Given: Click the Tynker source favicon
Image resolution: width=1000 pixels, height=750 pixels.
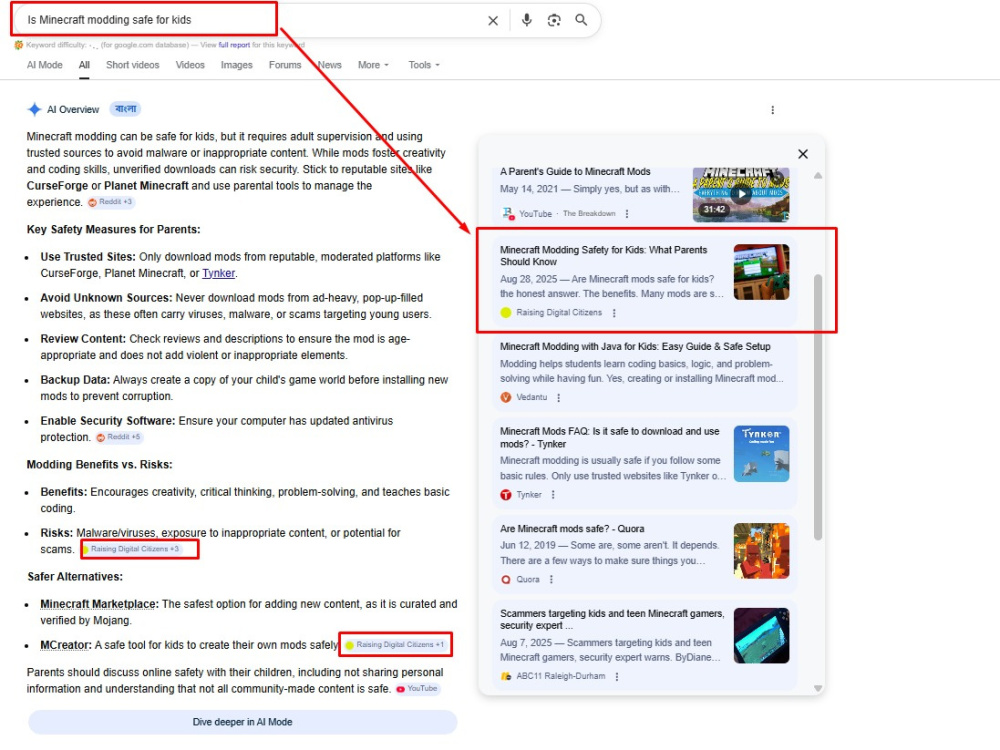Looking at the screenshot, I should point(506,494).
